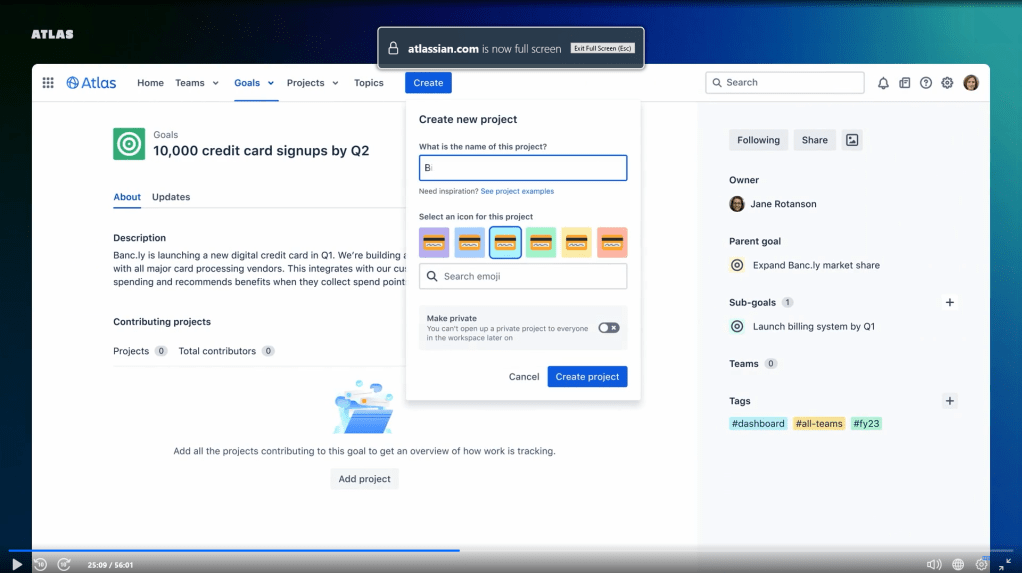Open the news feed icon beside the bell
This screenshot has width=1022, height=573.
905,83
